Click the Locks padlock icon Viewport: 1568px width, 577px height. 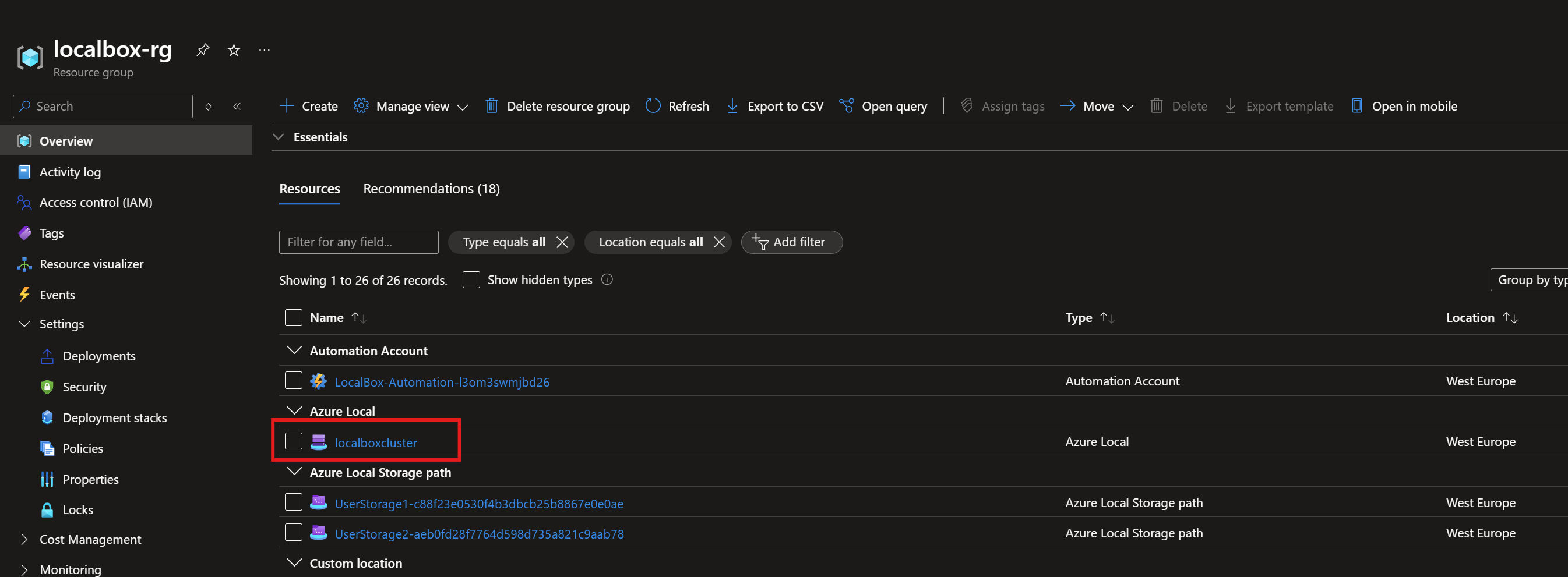click(47, 510)
